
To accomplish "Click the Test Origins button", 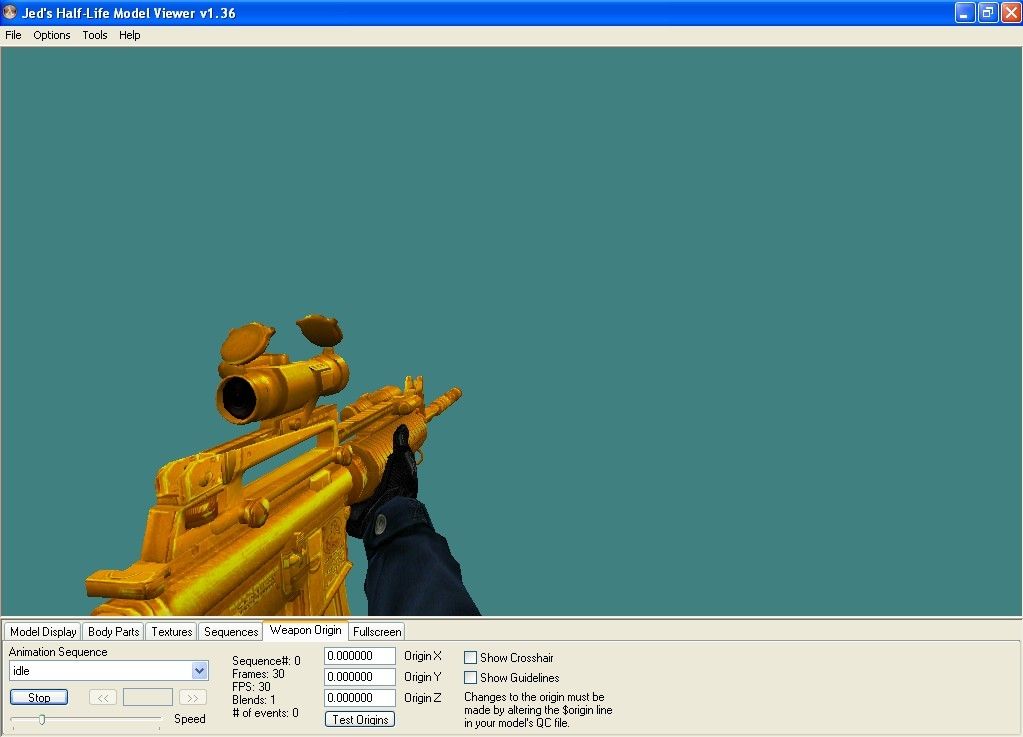I will point(359,719).
